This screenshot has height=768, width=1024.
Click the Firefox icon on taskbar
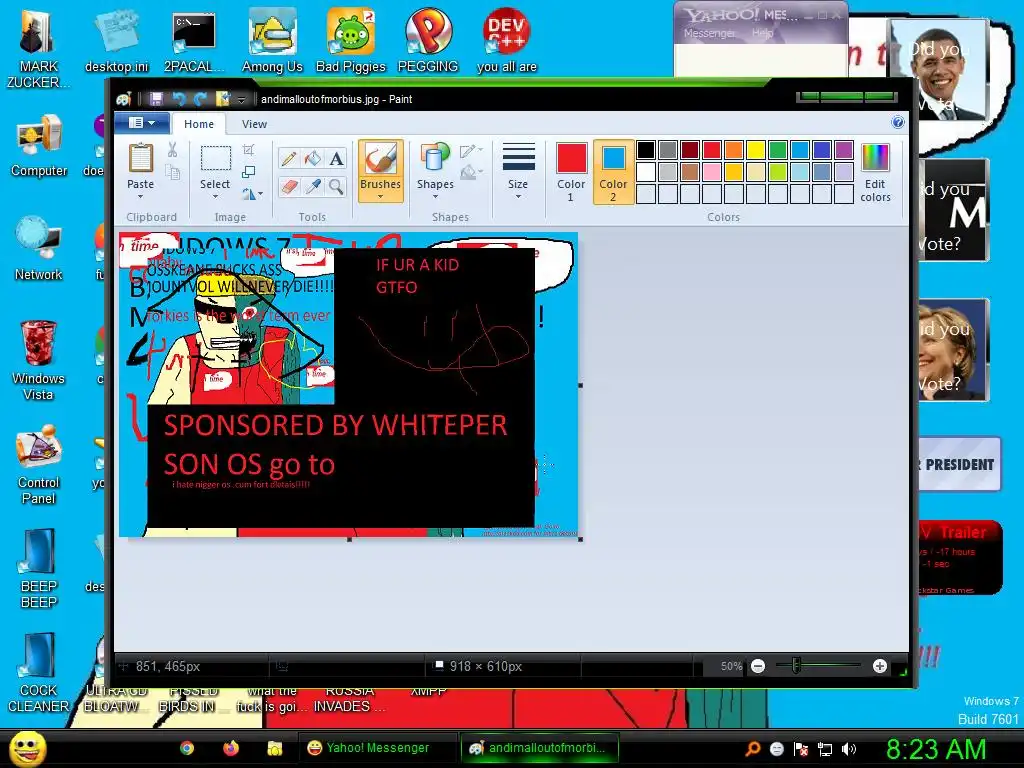(231, 748)
